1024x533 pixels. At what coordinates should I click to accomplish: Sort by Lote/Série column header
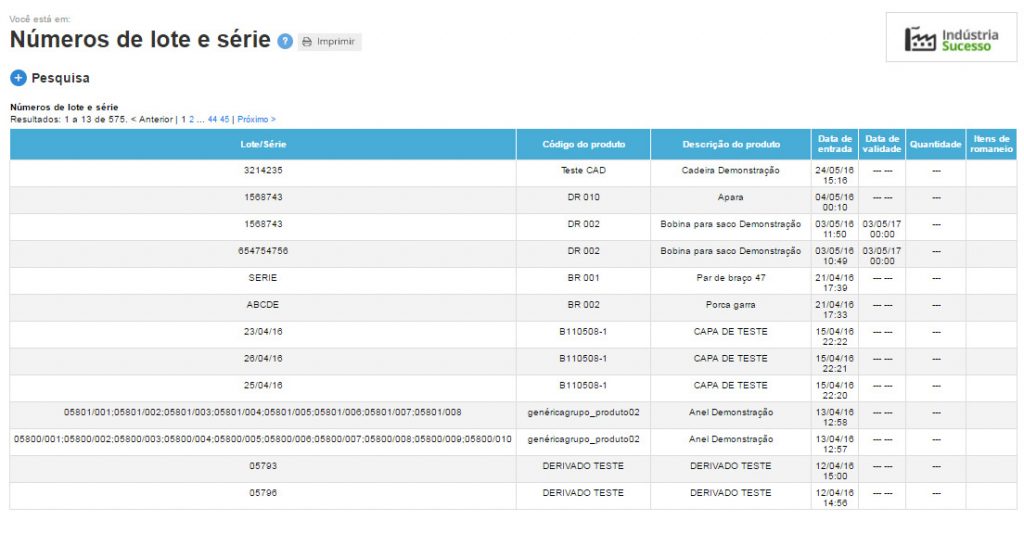click(263, 145)
